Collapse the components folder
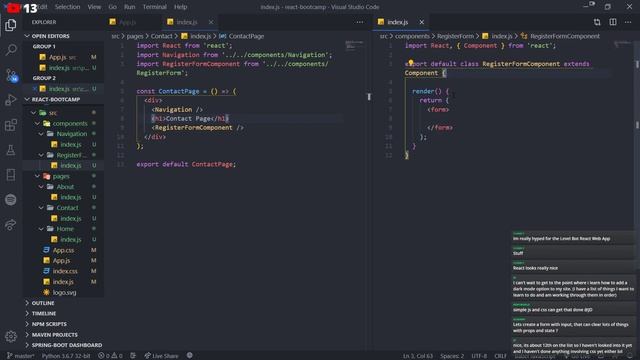Screen dimensions: 640x360 [x=63, y=123]
